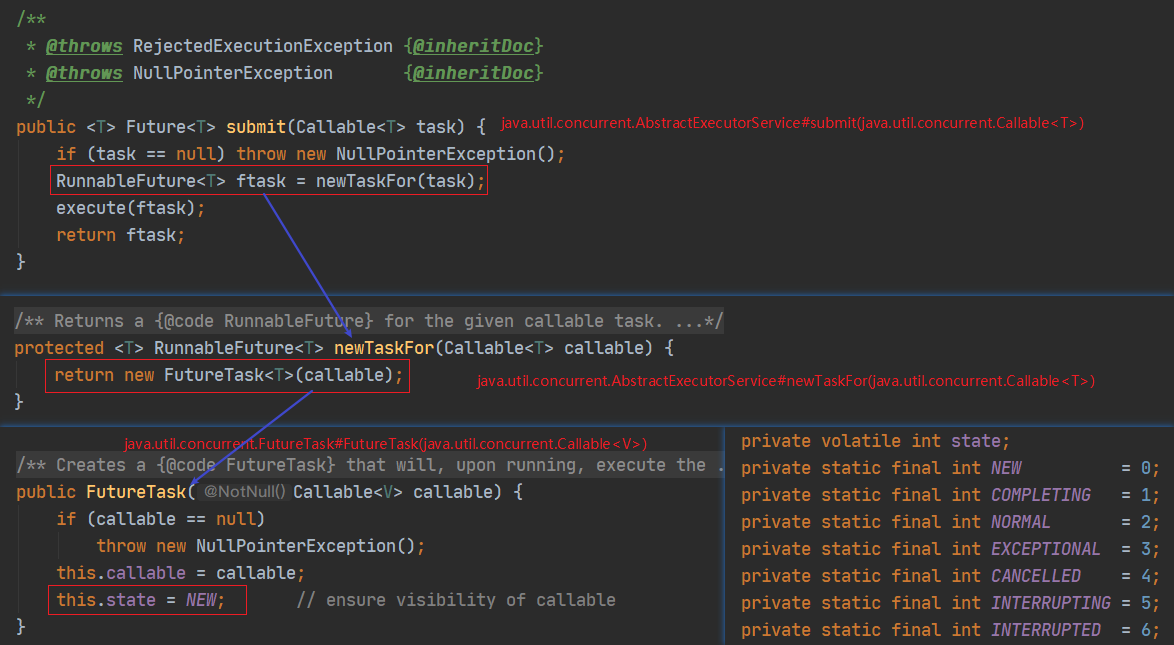Click the Callable<T> callable parameter of newTaskFor
This screenshot has height=645, width=1174.
(545, 348)
